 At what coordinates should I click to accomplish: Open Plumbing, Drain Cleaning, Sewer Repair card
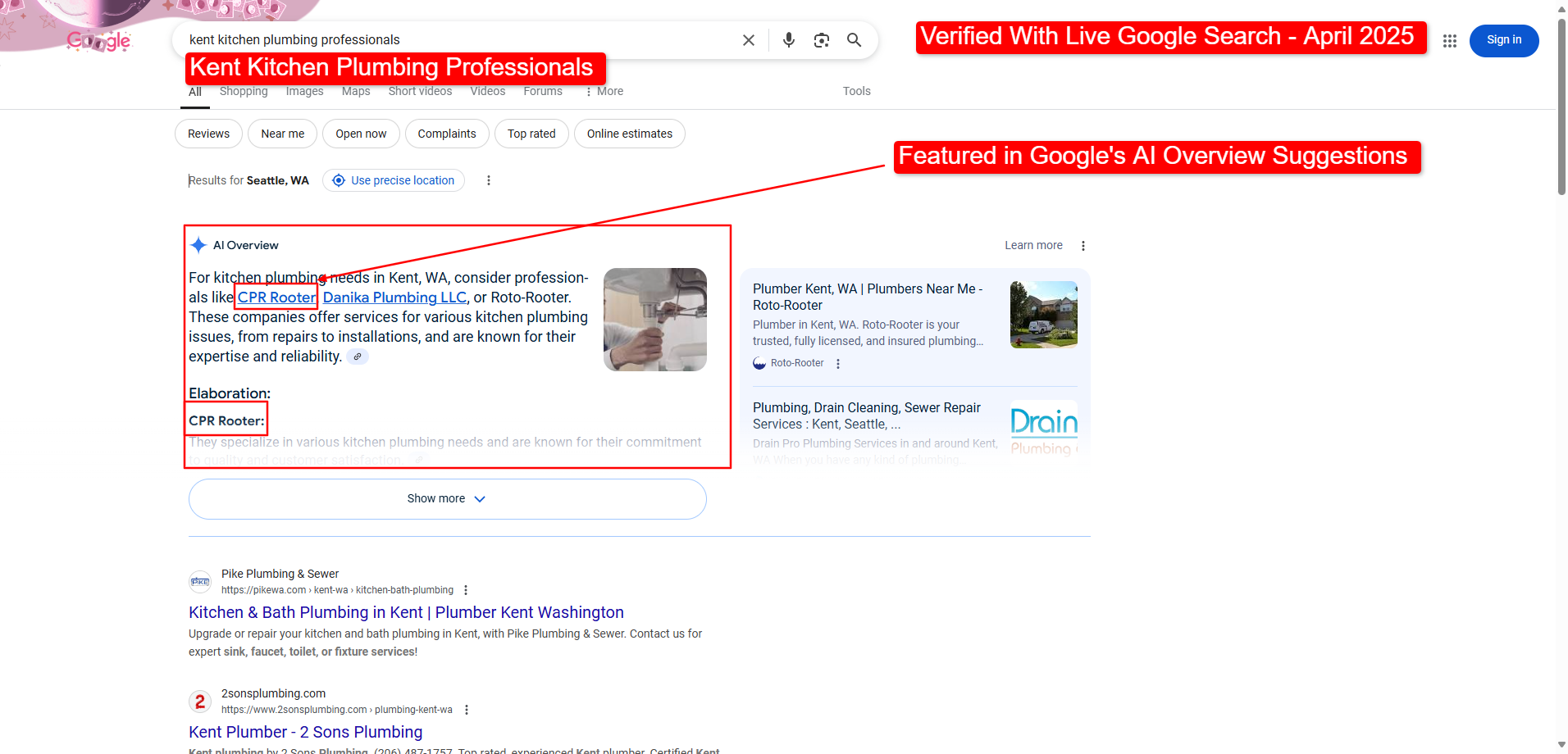[x=867, y=416]
